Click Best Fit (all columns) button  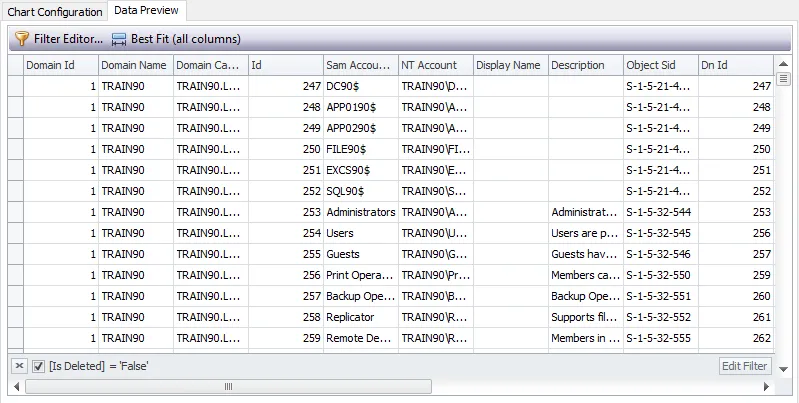click(x=176, y=39)
